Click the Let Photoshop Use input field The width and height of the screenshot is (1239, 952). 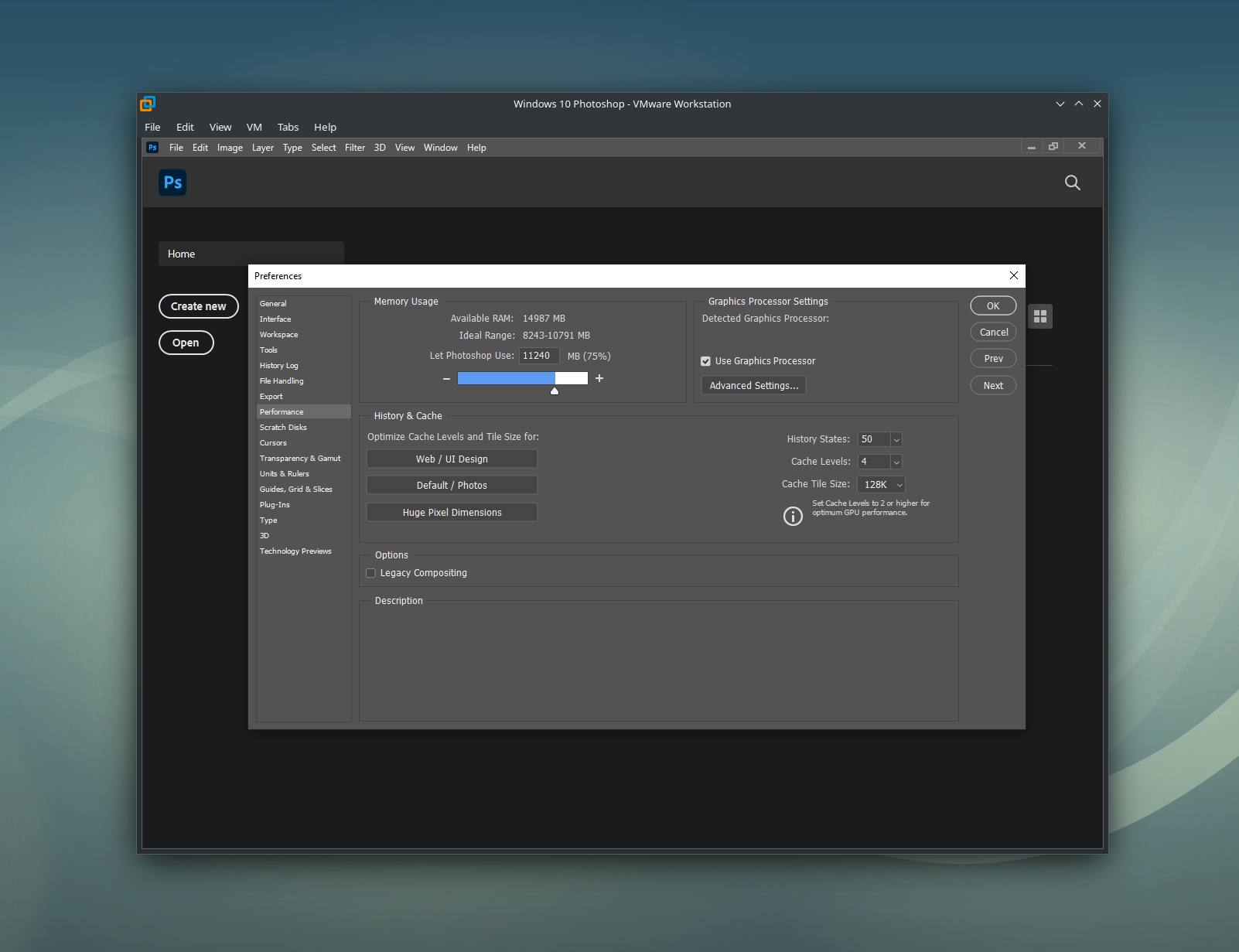538,356
